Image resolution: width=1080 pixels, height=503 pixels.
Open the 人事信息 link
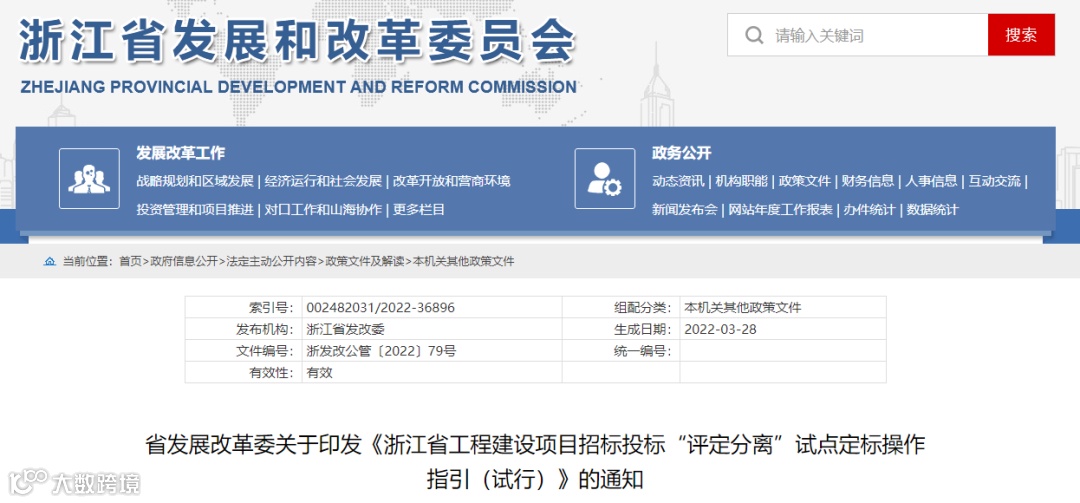point(931,181)
